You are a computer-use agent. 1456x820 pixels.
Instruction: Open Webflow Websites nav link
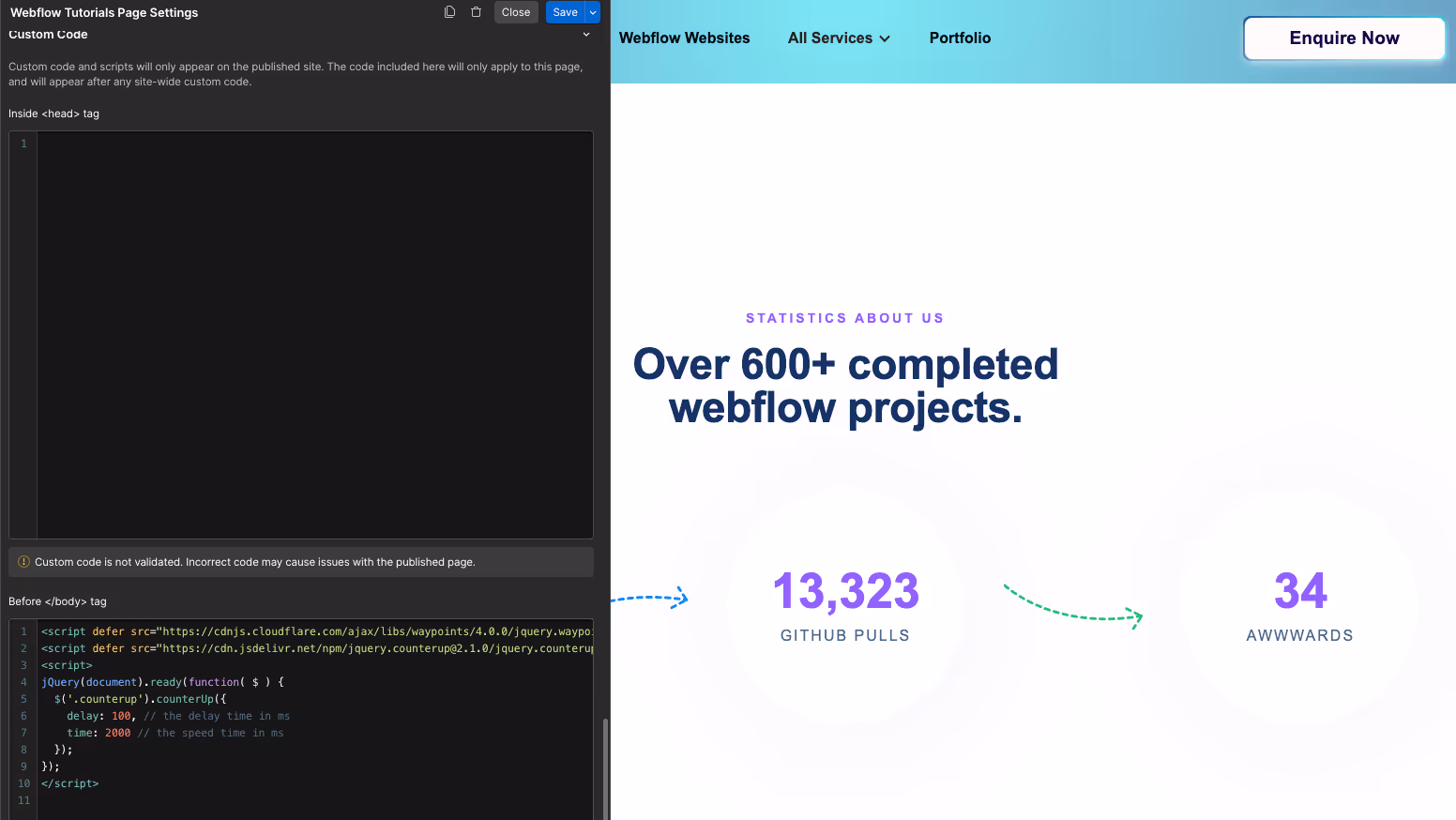click(685, 38)
